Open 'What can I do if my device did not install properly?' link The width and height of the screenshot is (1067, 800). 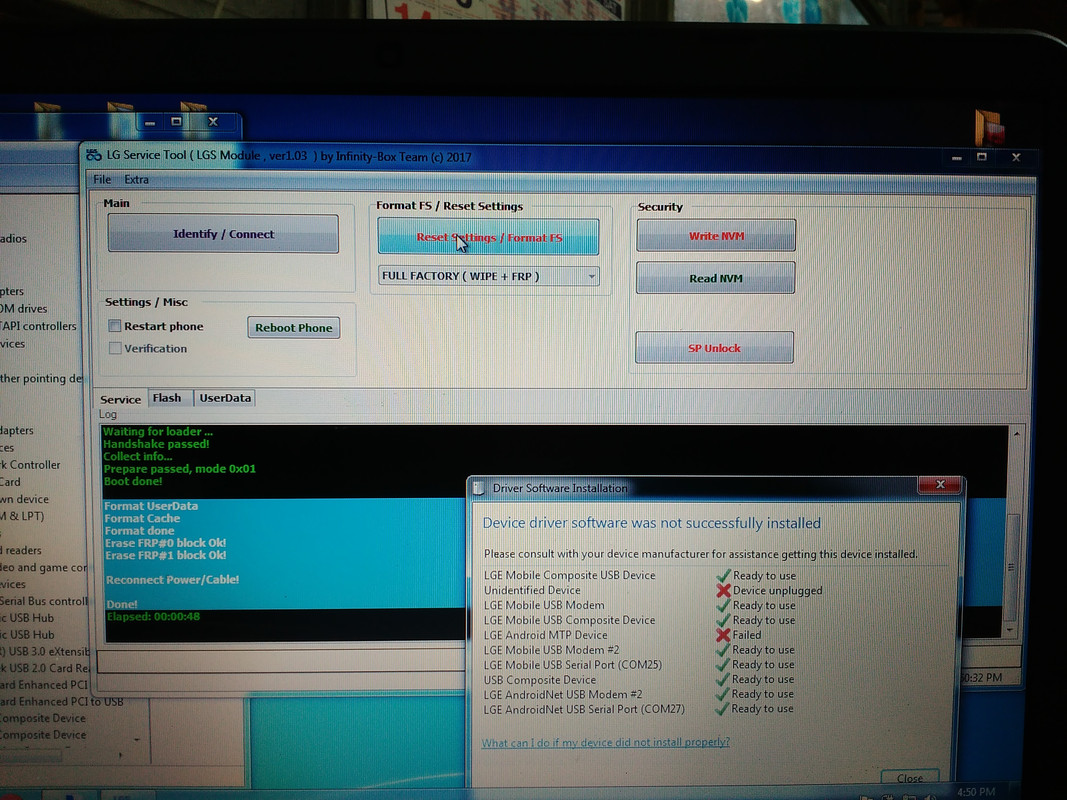(x=606, y=742)
